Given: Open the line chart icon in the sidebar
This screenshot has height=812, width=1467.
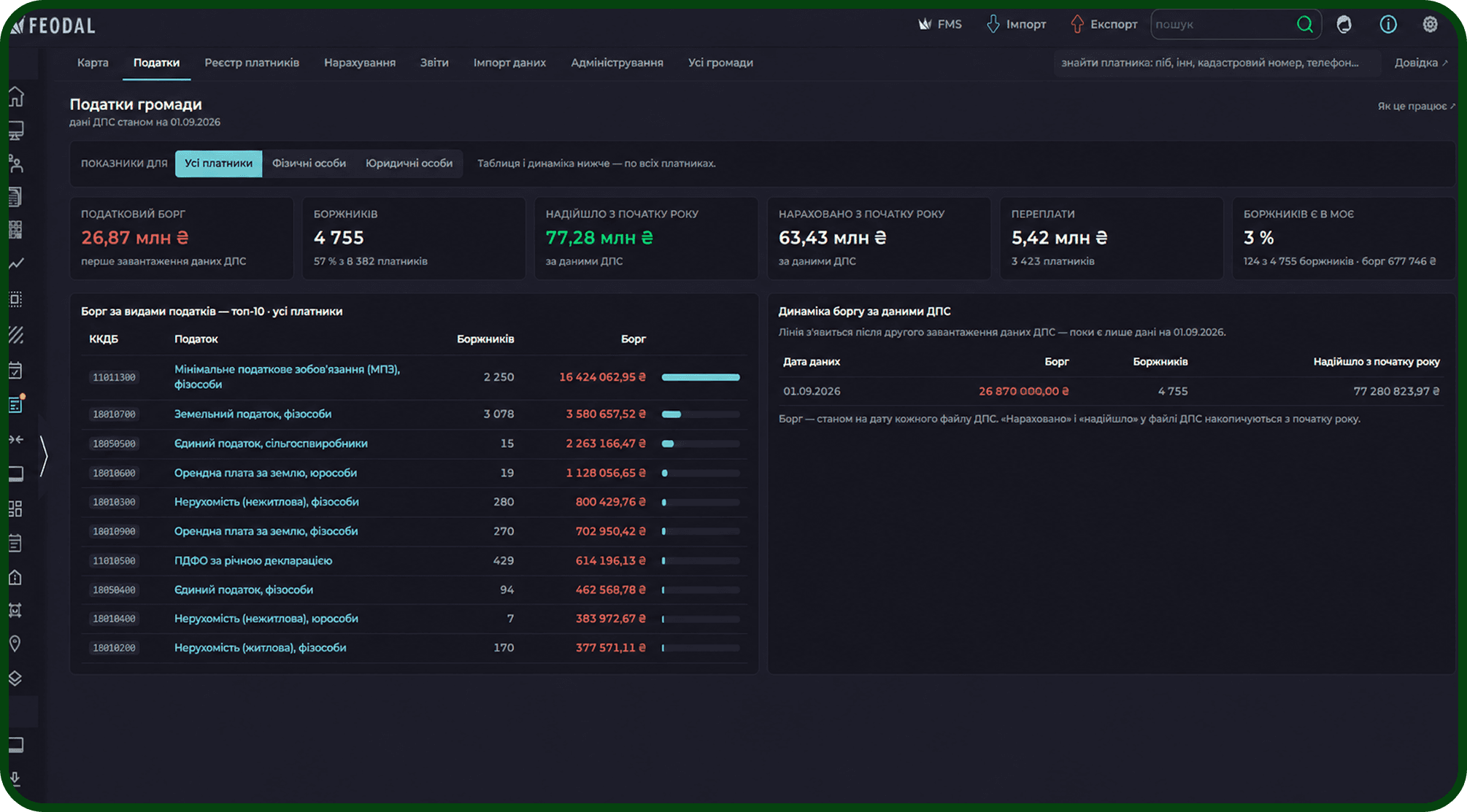Looking at the screenshot, I should tap(16, 263).
